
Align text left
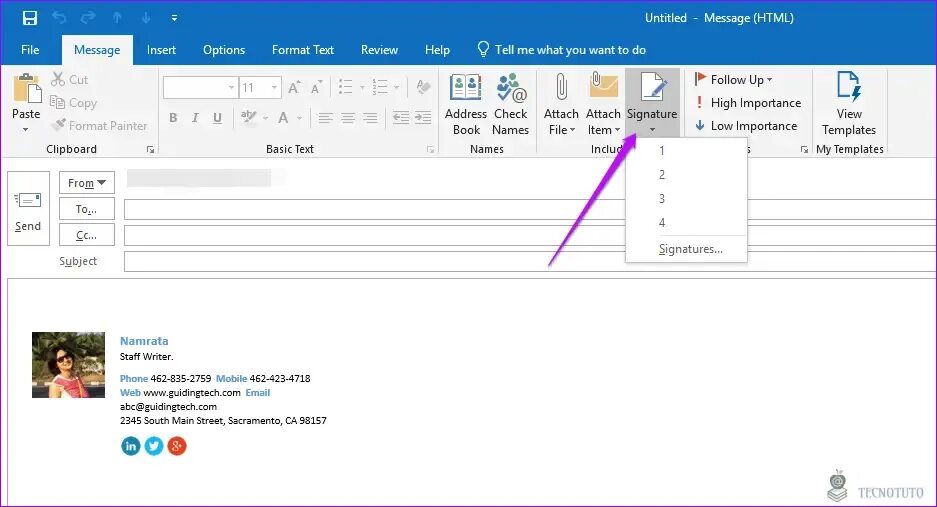(326, 118)
